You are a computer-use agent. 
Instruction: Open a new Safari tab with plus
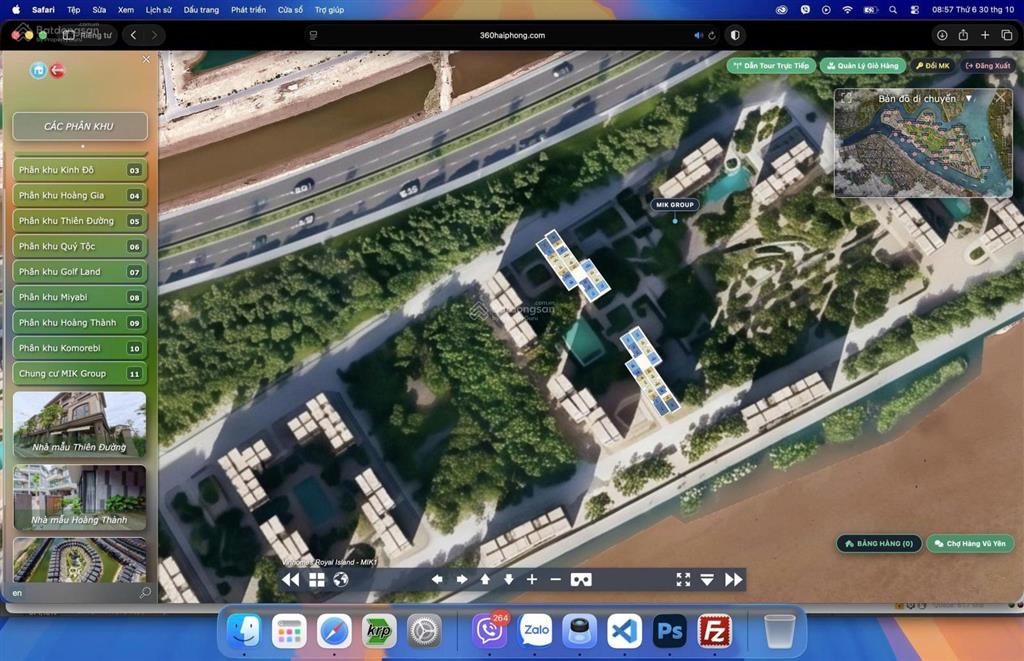(x=985, y=35)
